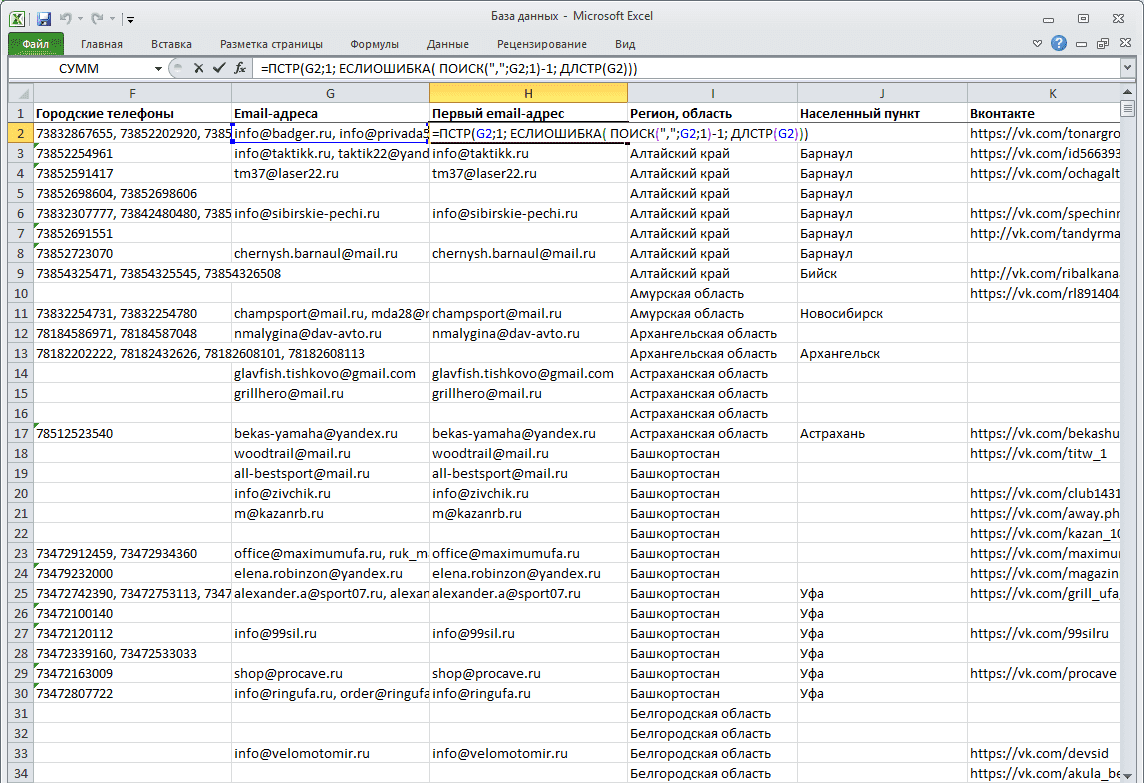Open link https://vk.com/procave
This screenshot has width=1144, height=783.
coord(1043,674)
